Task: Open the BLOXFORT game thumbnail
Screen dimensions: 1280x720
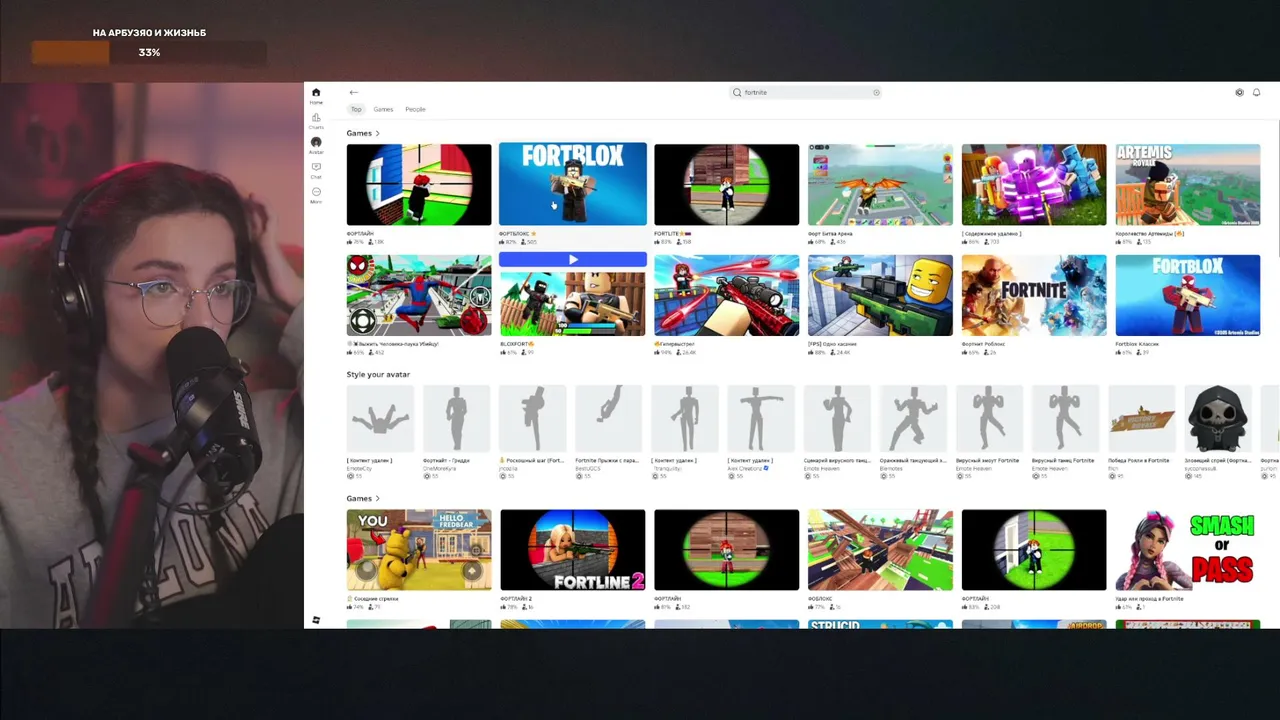Action: (x=573, y=302)
